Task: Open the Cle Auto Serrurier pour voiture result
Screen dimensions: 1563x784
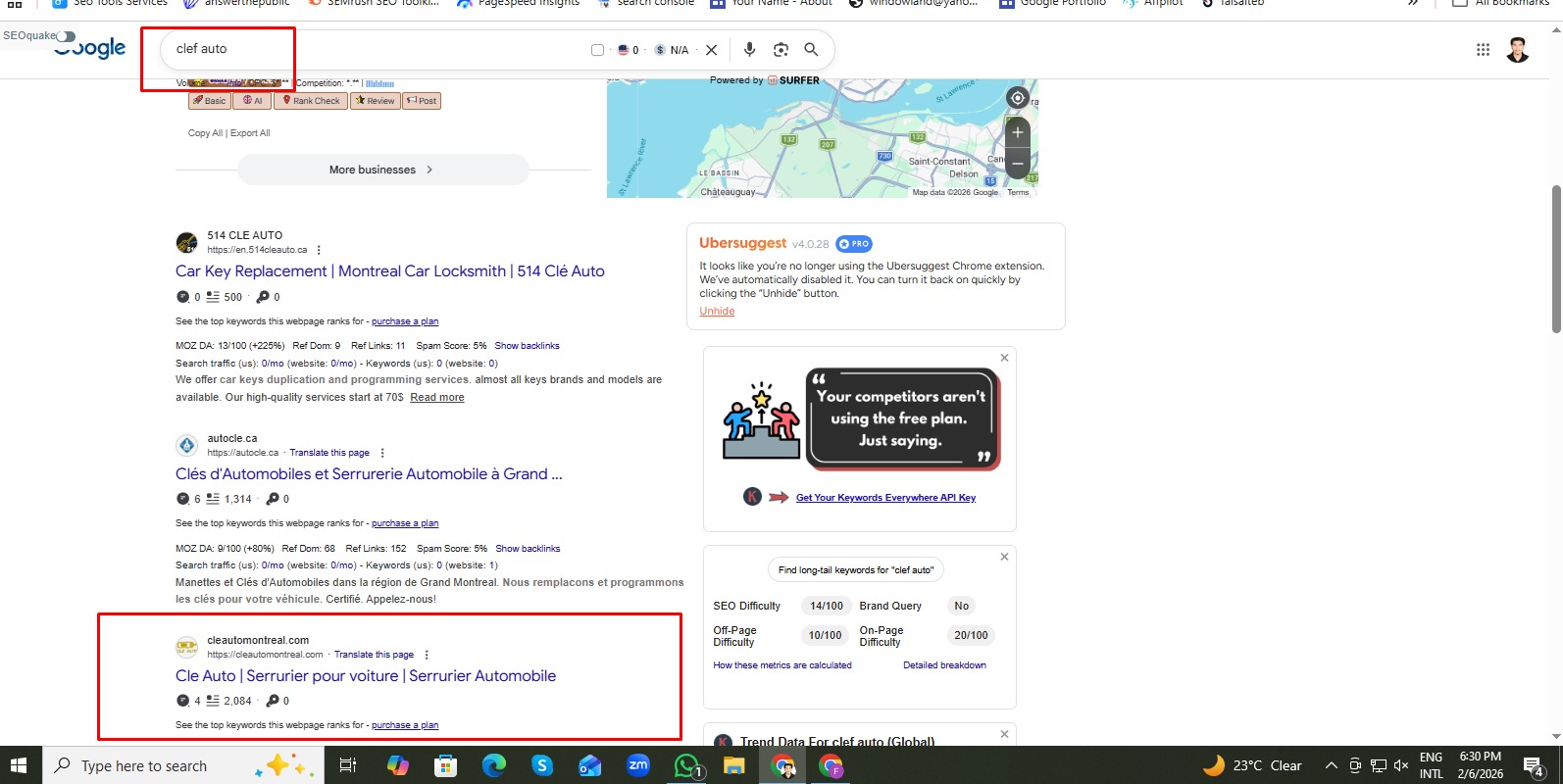Action: [366, 676]
